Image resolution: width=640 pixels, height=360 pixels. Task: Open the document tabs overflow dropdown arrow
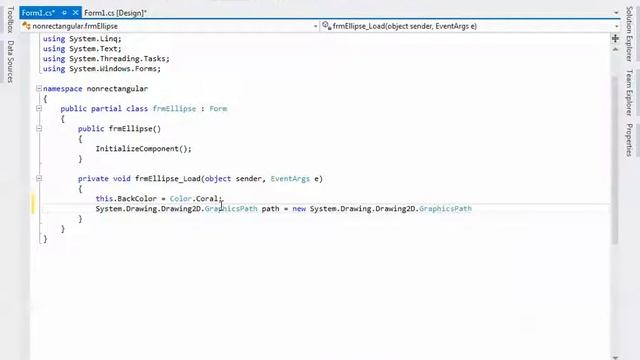pos(616,13)
